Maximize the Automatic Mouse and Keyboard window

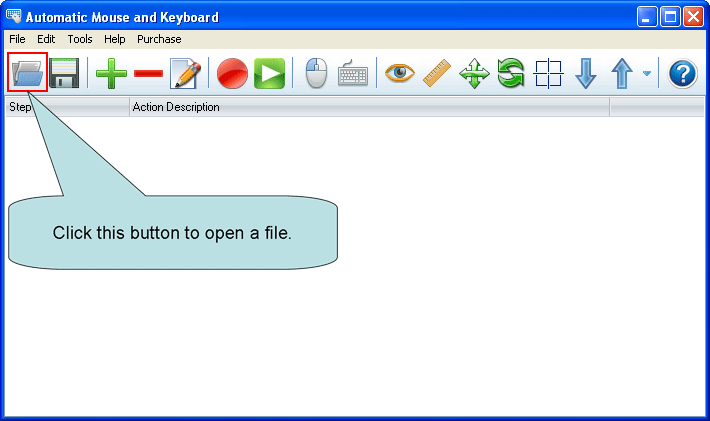tap(670, 17)
